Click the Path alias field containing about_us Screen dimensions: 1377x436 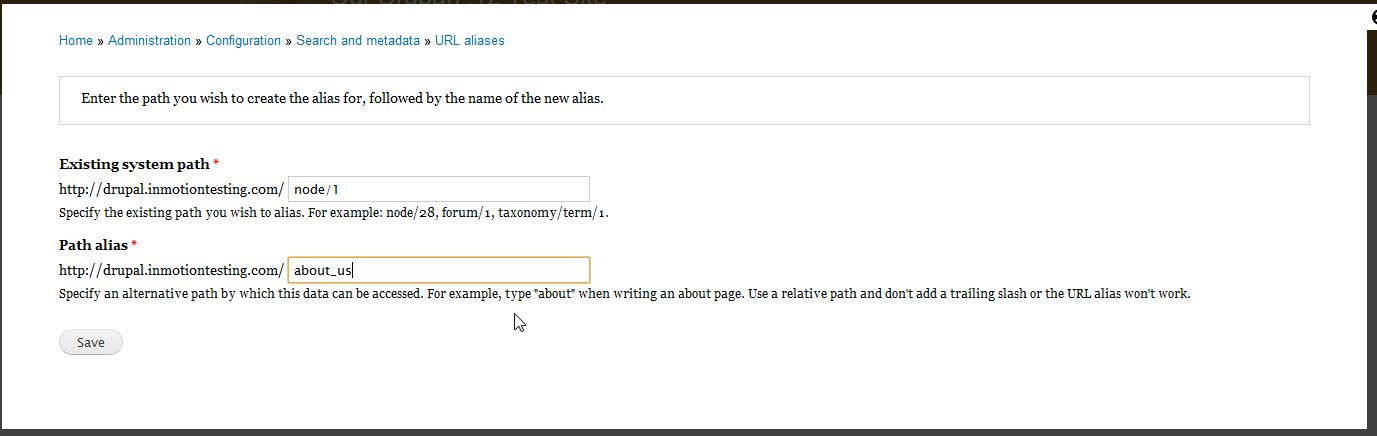tap(438, 270)
